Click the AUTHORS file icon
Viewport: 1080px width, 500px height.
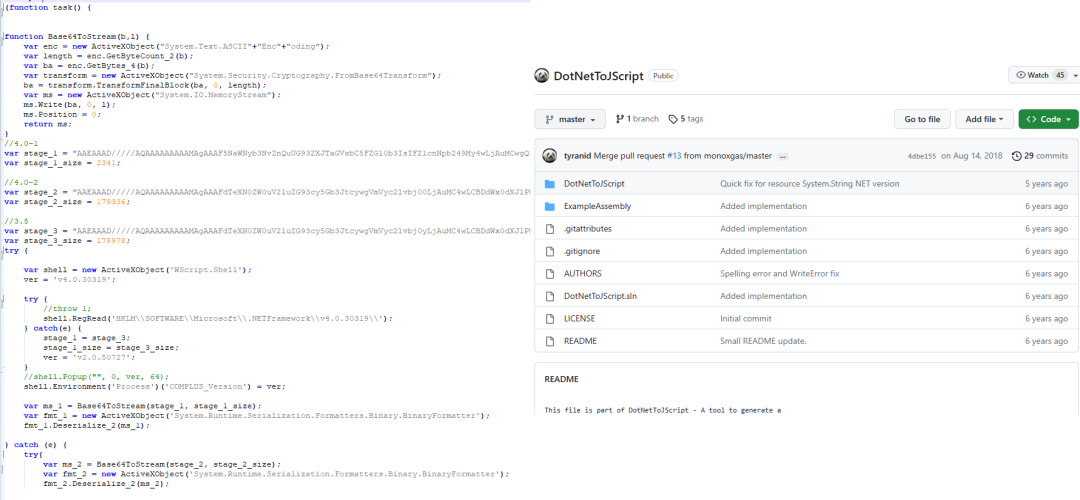pyautogui.click(x=550, y=273)
